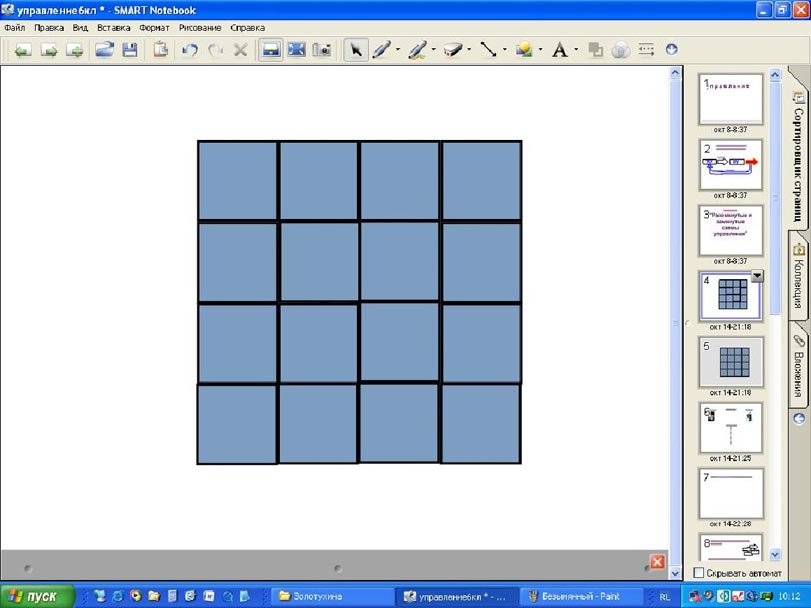This screenshot has width=811, height=608.
Task: Click the Пуск start button
Action: pos(36,596)
